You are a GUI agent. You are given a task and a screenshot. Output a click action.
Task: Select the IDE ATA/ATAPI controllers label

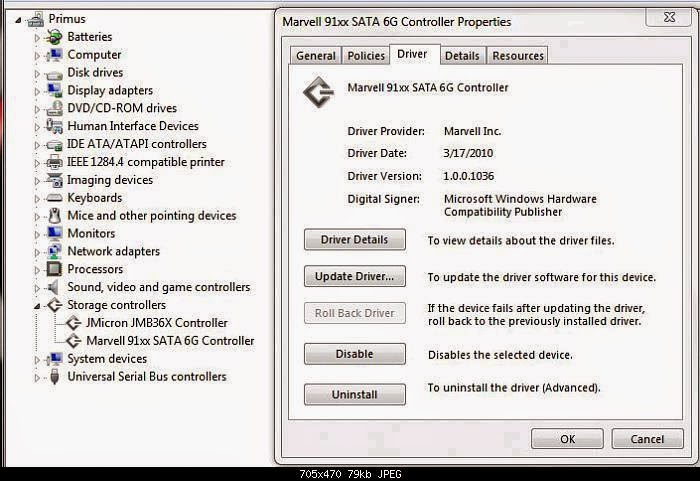tap(137, 144)
